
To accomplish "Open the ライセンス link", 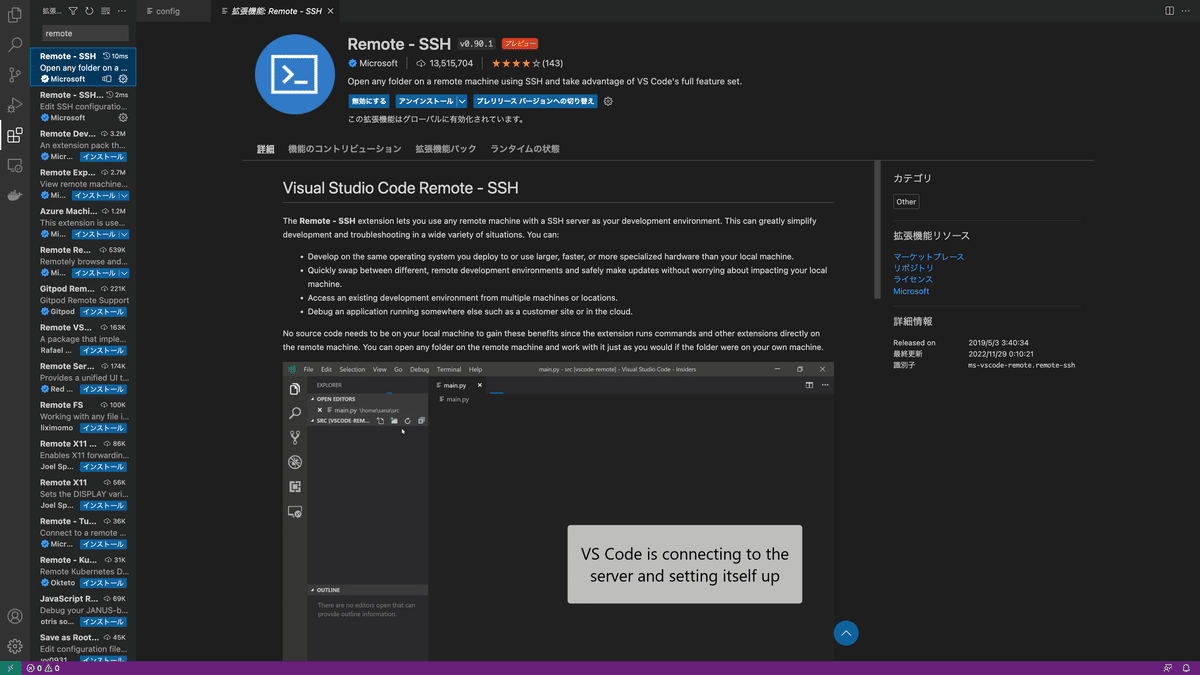I will tap(913, 280).
